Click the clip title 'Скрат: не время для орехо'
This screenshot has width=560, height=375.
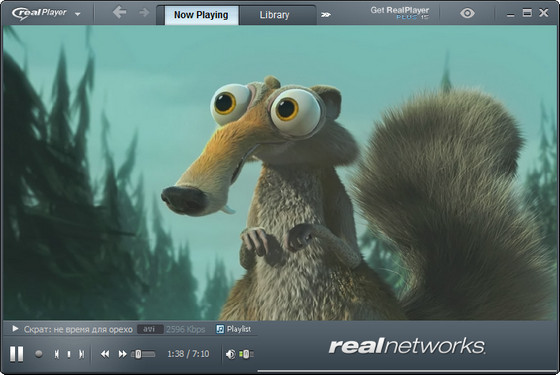pos(78,329)
